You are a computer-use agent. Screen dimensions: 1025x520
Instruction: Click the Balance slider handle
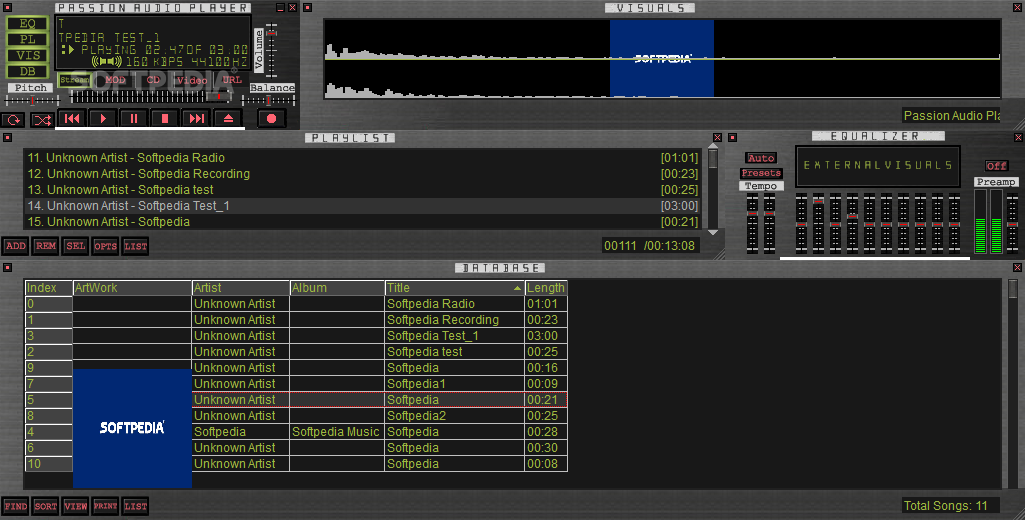coord(268,101)
